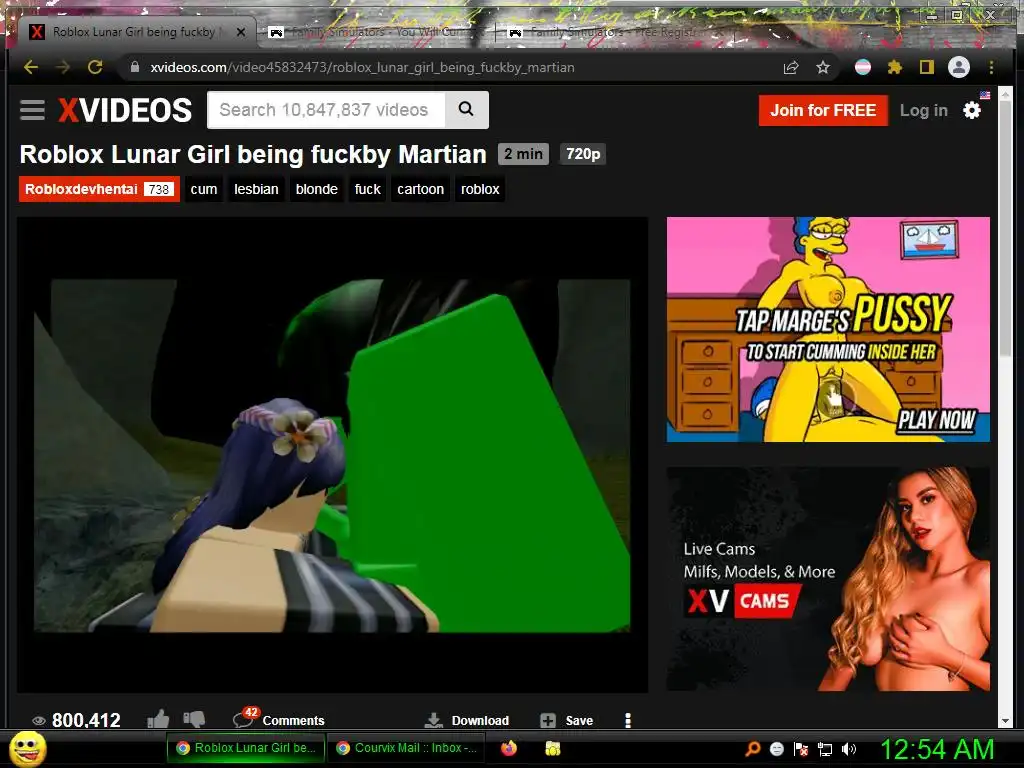This screenshot has height=768, width=1024.
Task: View site info via the lock icon
Action: pos(135,67)
